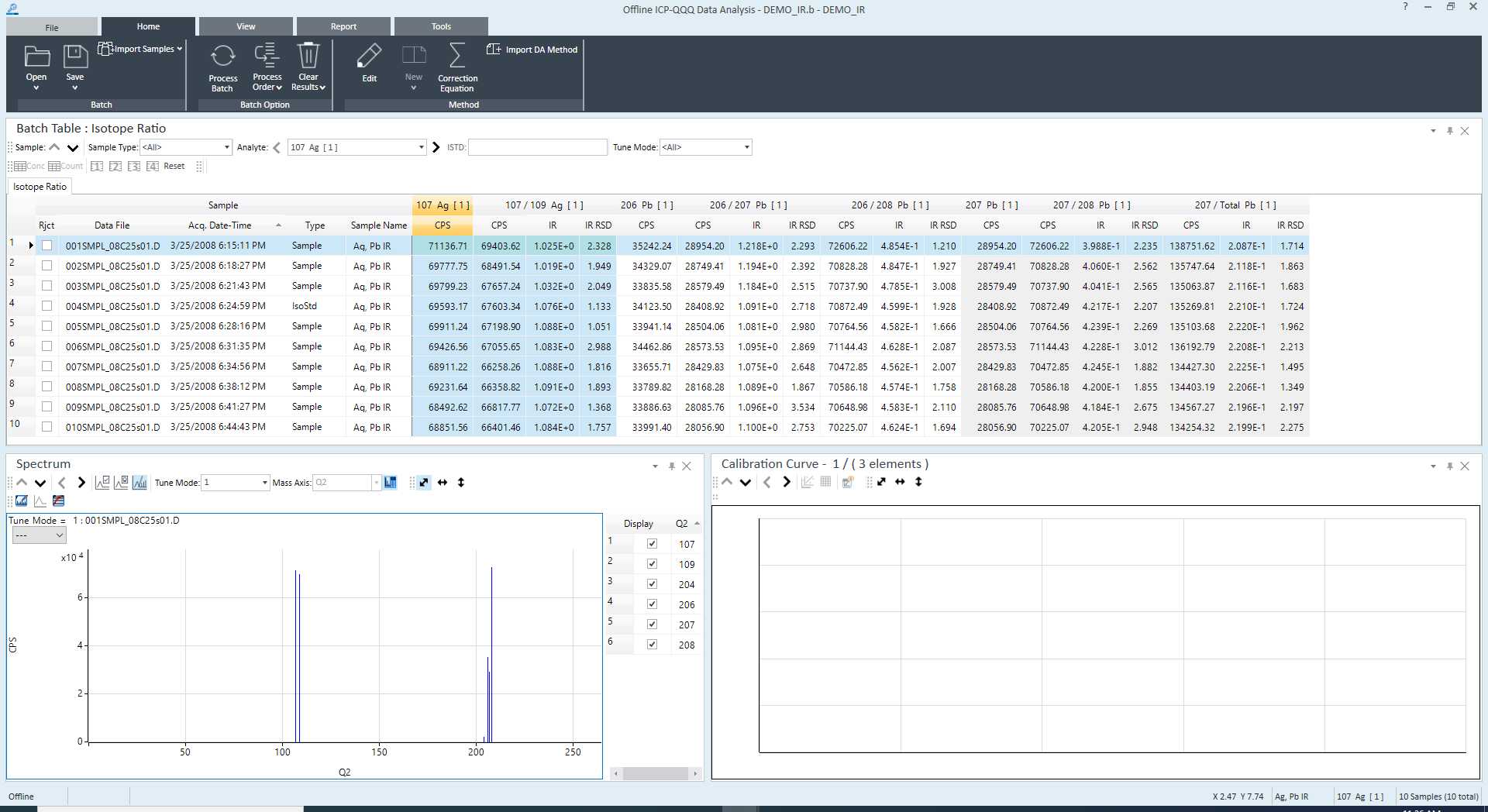
Task: Switch to the Tools ribbon tab
Action: pyautogui.click(x=441, y=26)
